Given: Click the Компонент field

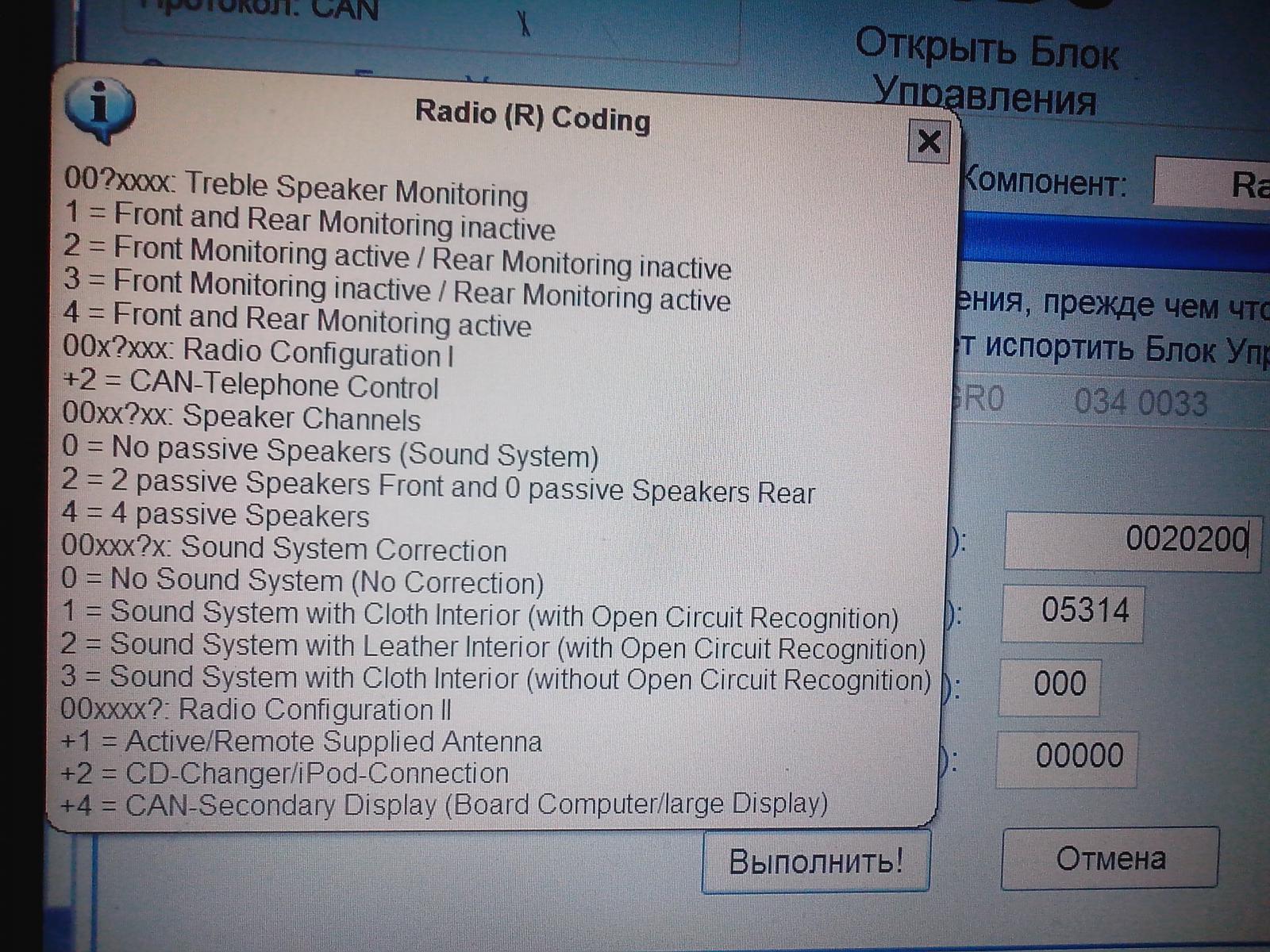Looking at the screenshot, I should pos(1211,183).
